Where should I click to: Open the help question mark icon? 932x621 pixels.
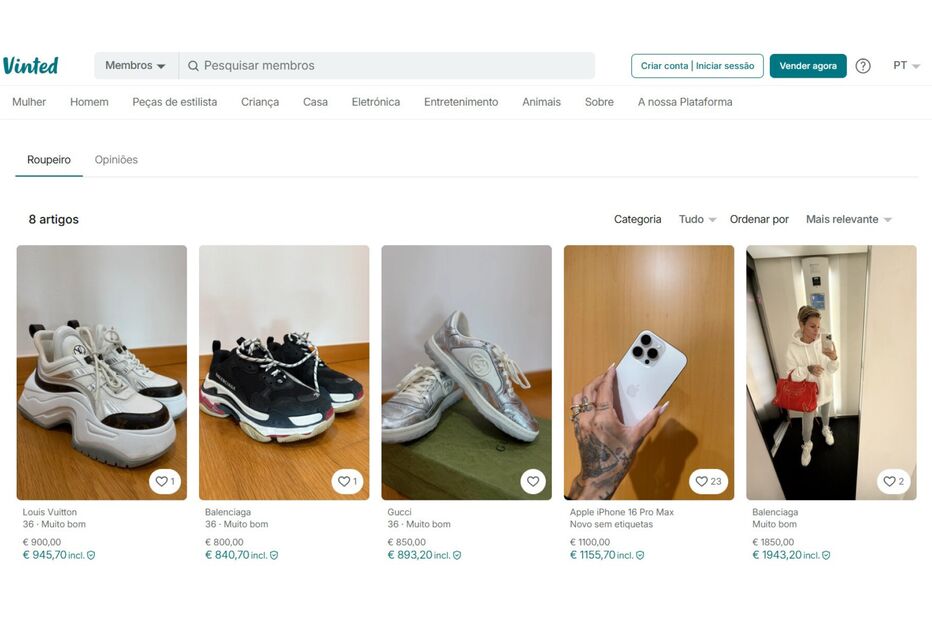[x=863, y=66]
